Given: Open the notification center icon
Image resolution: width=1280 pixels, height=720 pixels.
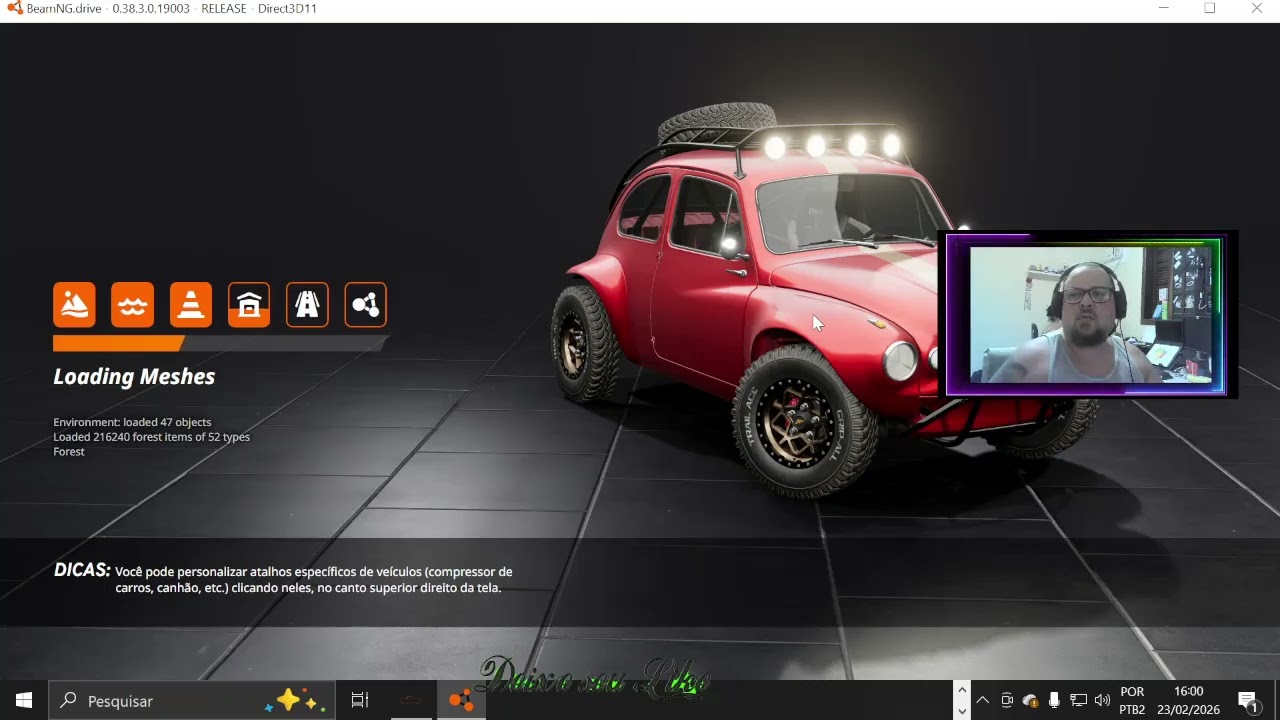Looking at the screenshot, I should point(1248,701).
